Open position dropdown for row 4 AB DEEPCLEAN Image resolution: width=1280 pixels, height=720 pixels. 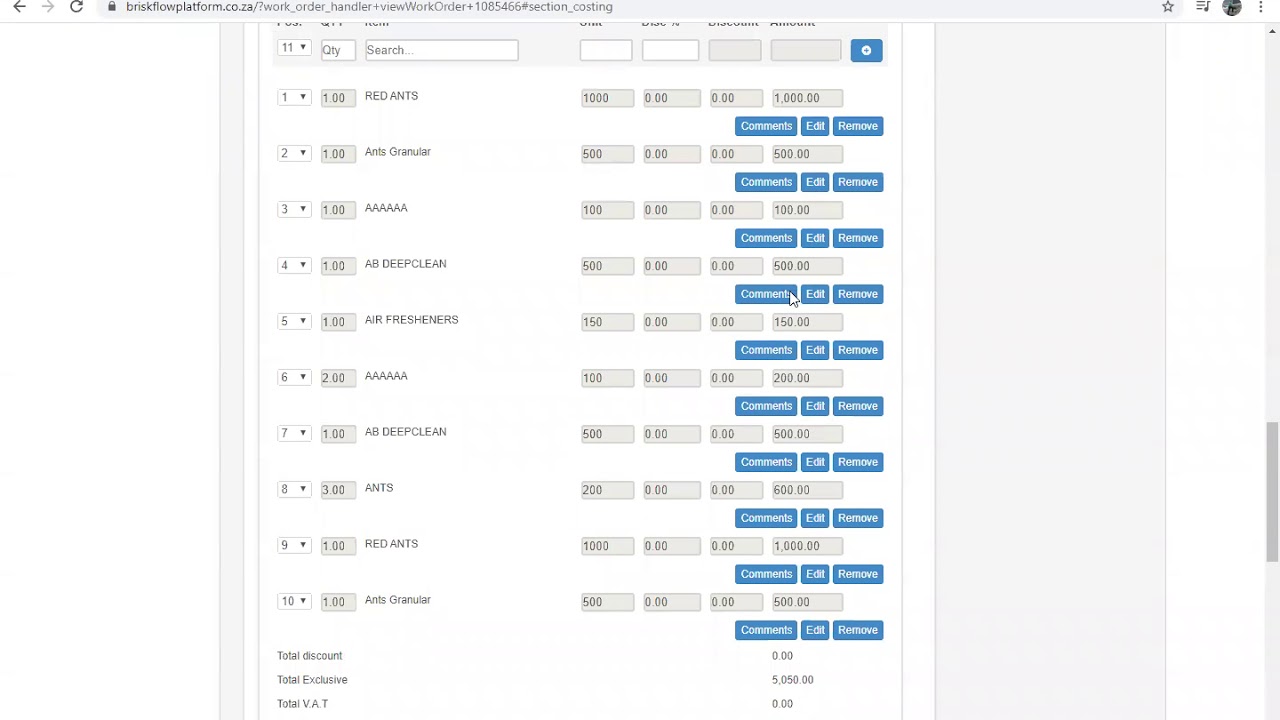294,265
